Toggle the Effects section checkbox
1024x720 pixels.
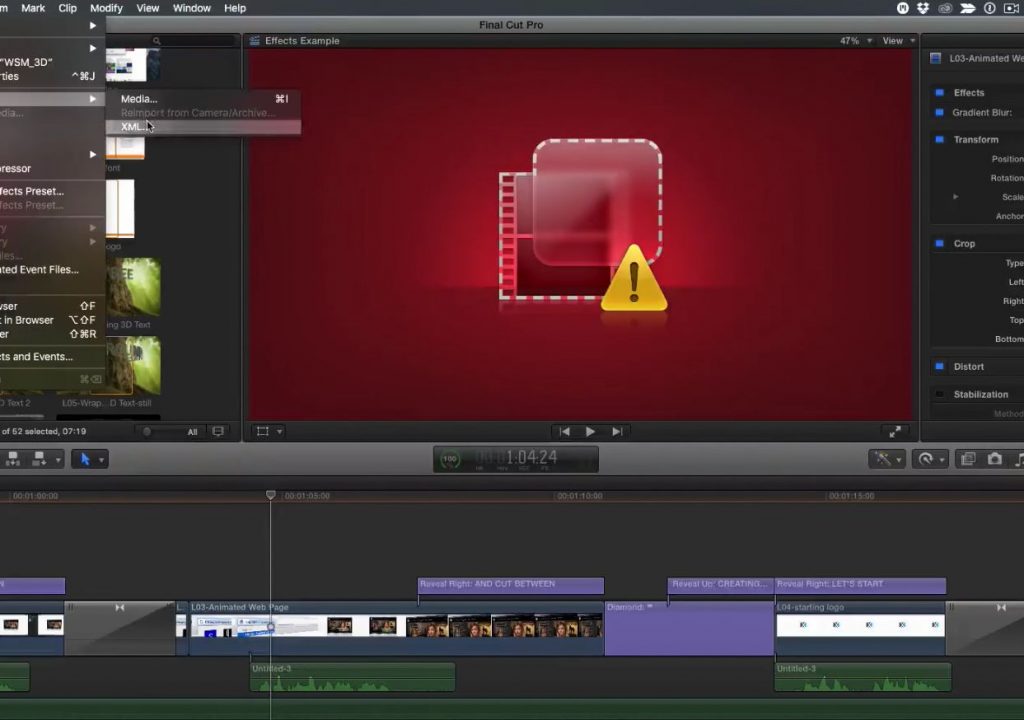pyautogui.click(x=939, y=92)
